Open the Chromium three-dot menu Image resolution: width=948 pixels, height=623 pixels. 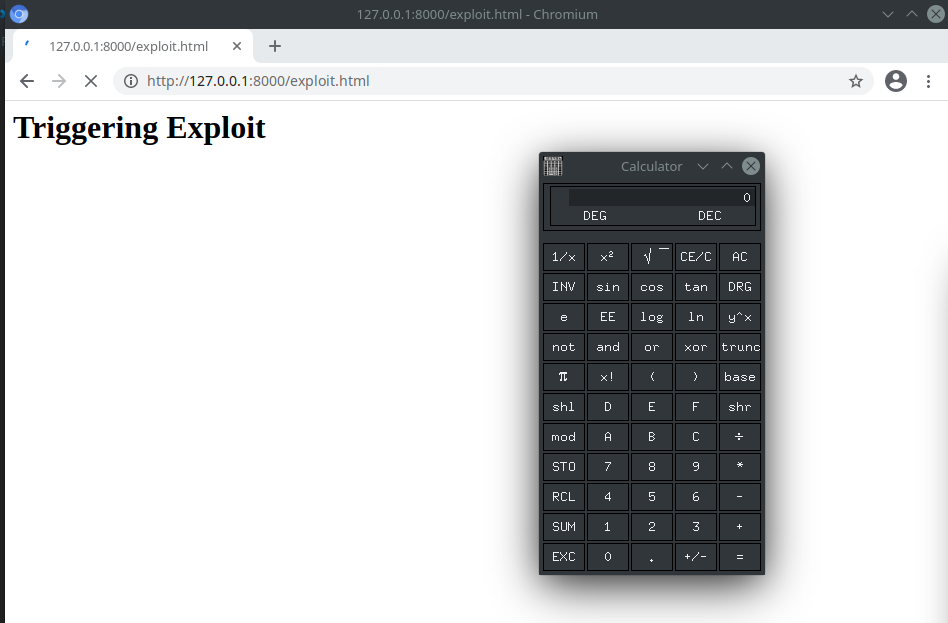[x=928, y=81]
